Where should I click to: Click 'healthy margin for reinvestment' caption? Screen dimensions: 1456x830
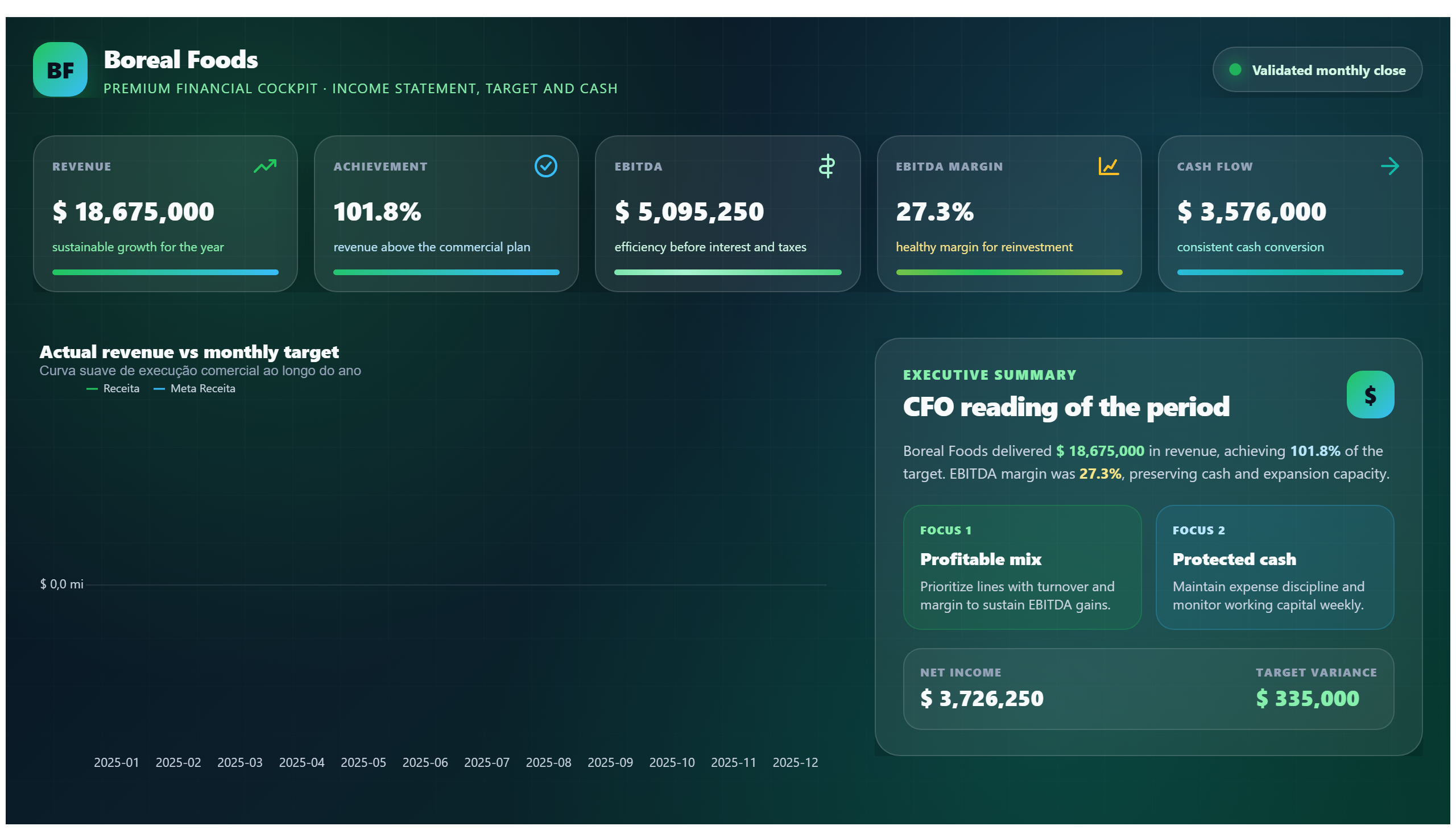[x=984, y=247]
